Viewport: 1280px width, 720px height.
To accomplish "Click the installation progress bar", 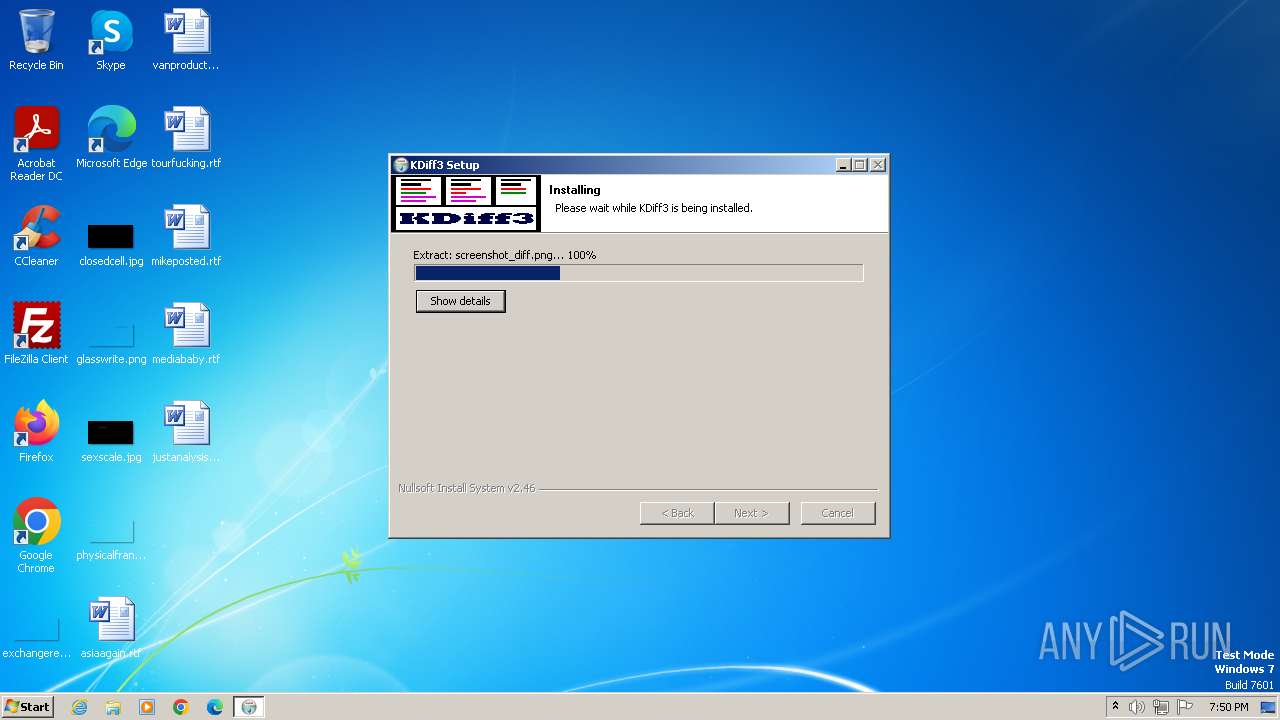I will [x=639, y=273].
